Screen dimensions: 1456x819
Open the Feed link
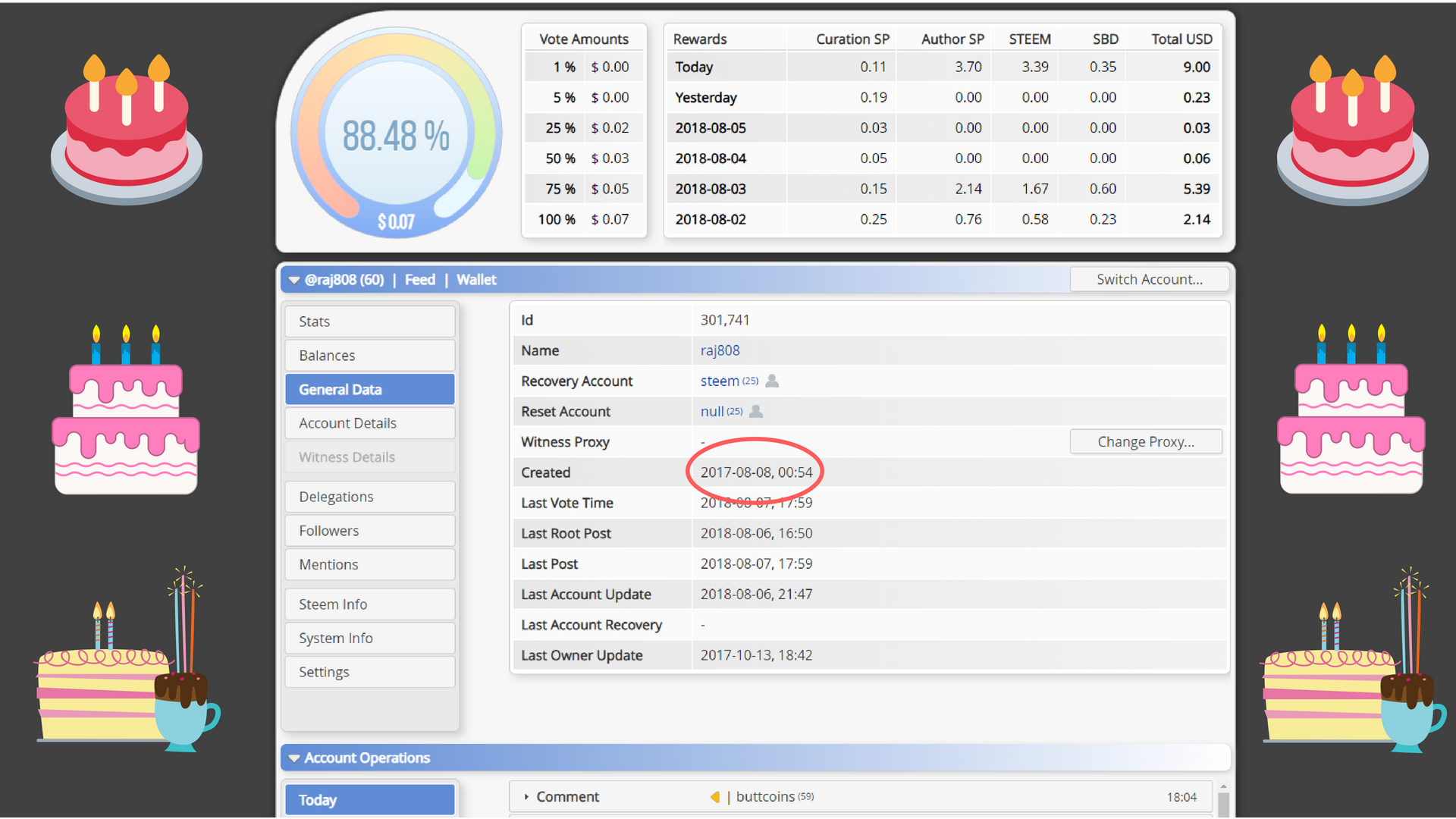coord(420,280)
